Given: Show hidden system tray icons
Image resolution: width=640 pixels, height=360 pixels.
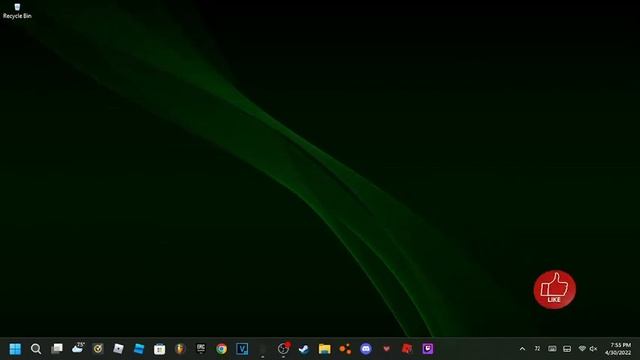Looking at the screenshot, I should pos(522,349).
